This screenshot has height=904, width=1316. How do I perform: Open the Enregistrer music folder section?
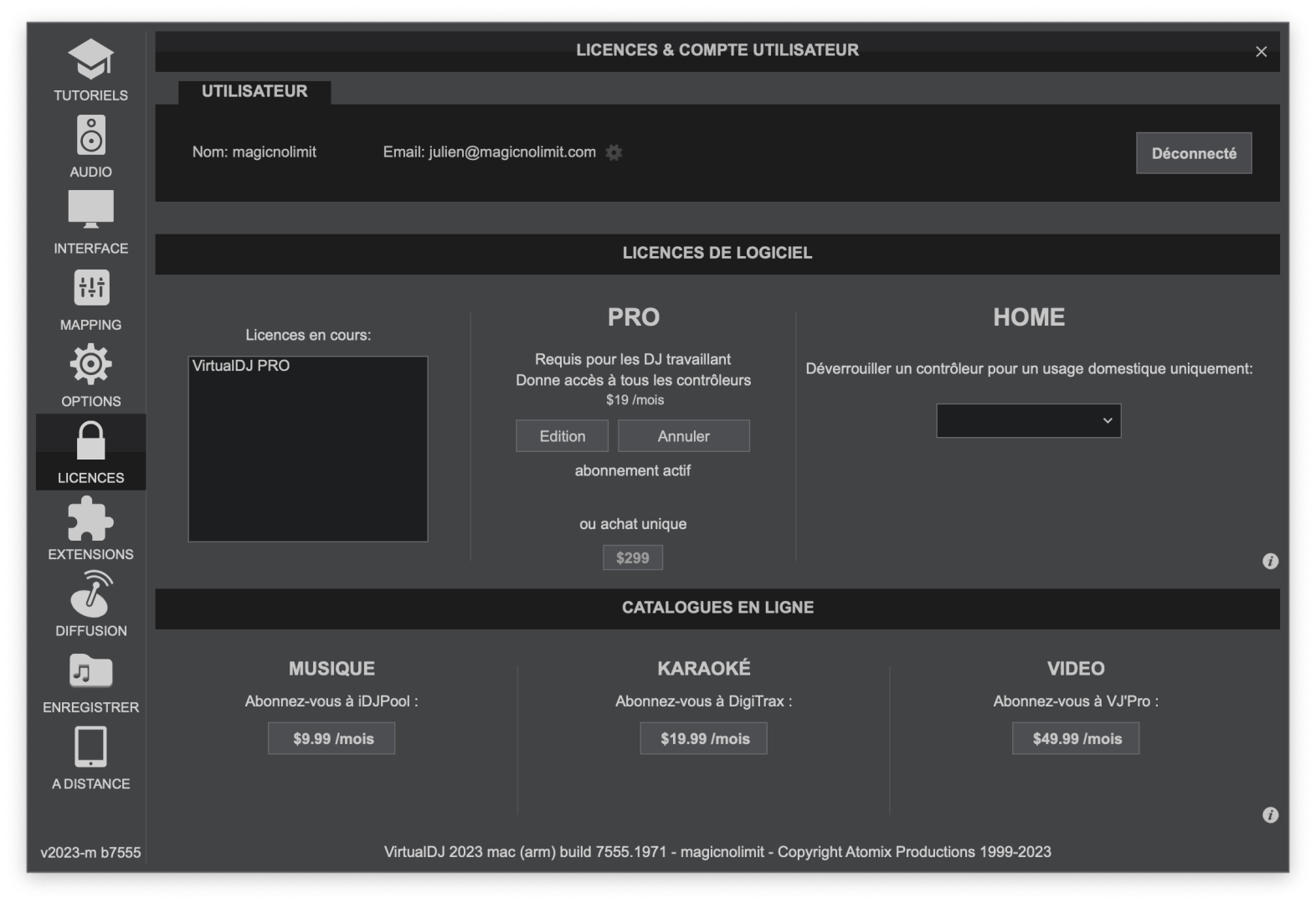click(x=90, y=682)
